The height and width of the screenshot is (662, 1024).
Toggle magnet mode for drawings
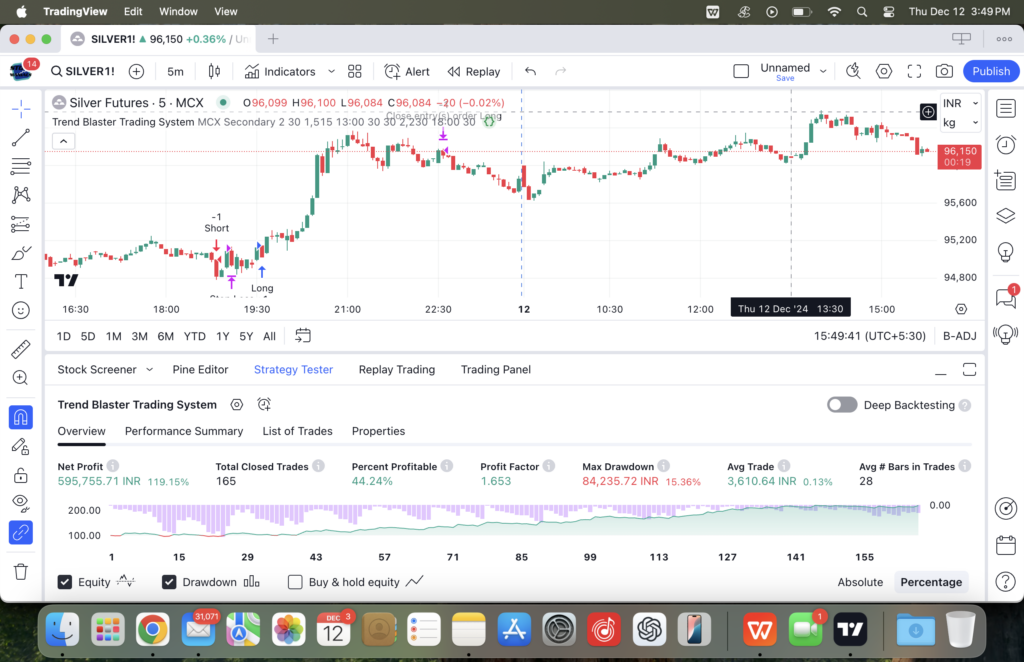[21, 417]
